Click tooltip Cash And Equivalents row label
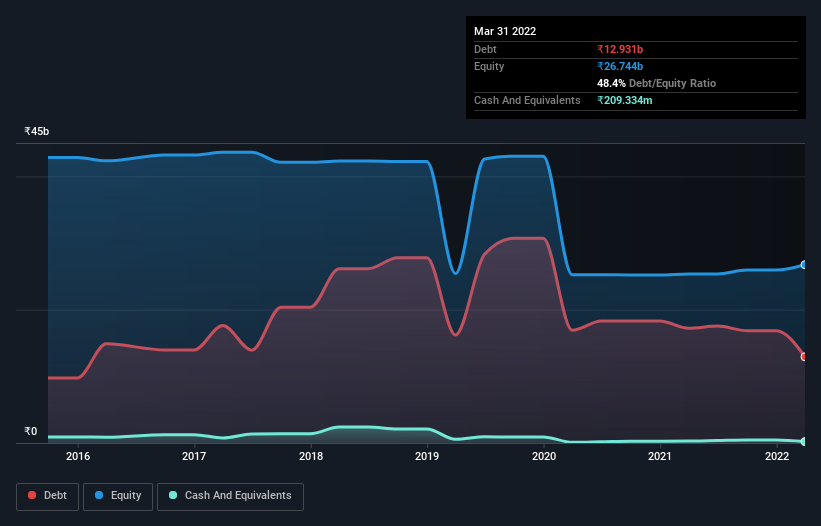This screenshot has height=526, width=821. [527, 100]
